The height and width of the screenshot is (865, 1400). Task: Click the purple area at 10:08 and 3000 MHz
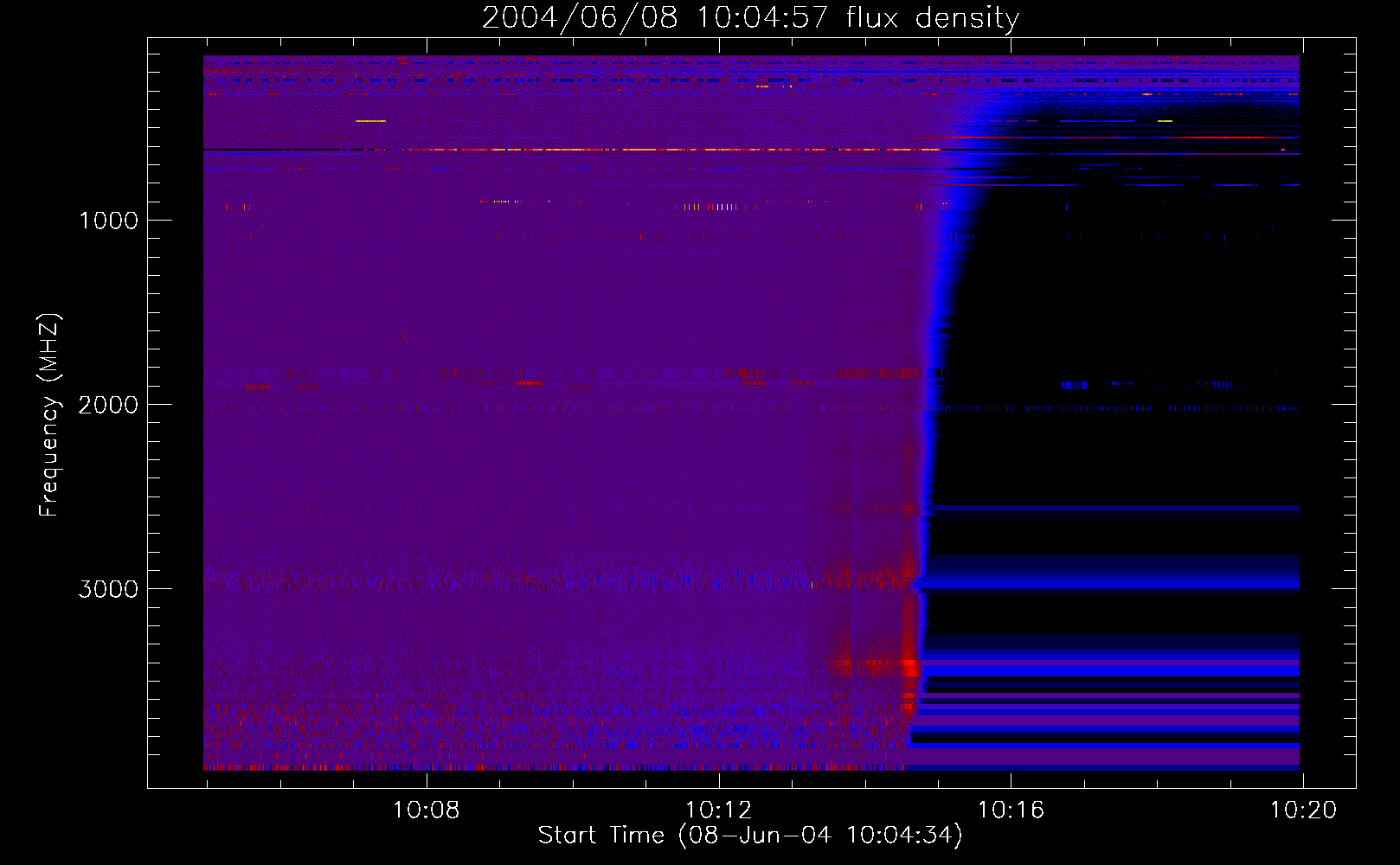426,588
